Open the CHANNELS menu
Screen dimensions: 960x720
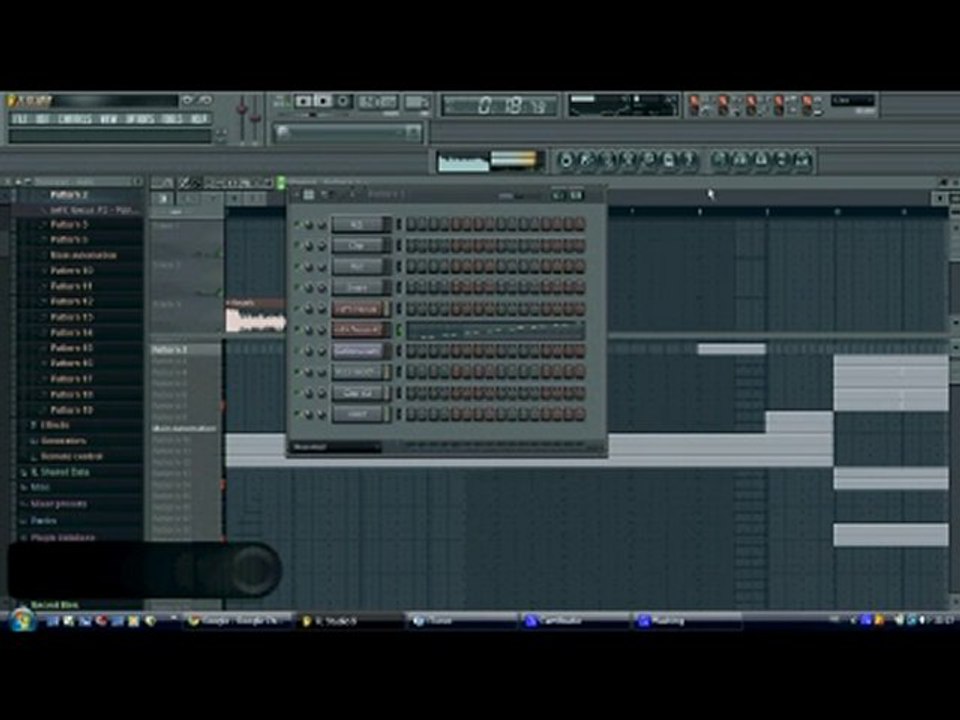point(75,119)
